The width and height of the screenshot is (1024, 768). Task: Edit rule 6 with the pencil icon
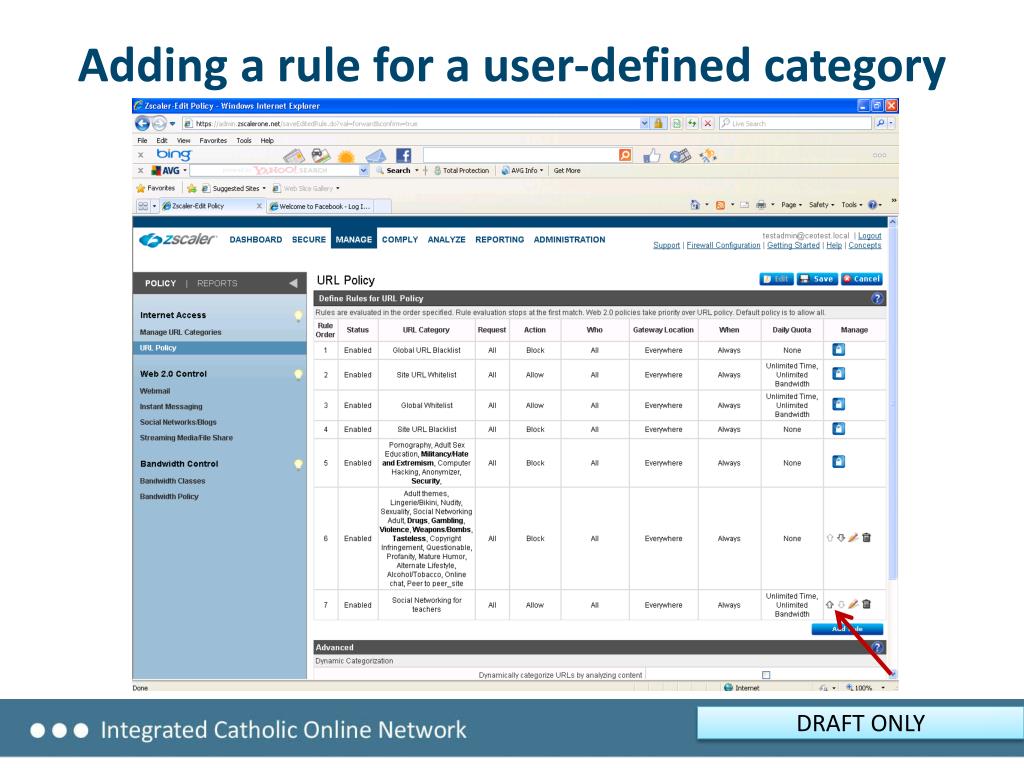[x=853, y=538]
